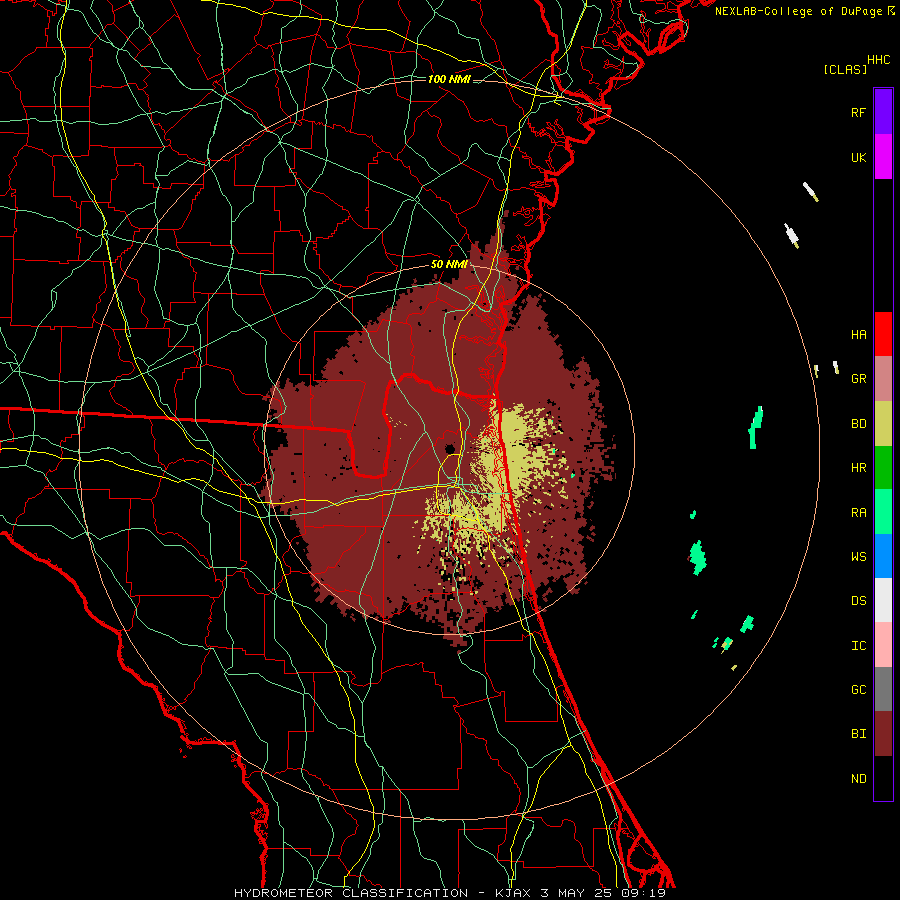Click the DS white legend swatch
This screenshot has height=900, width=900.
[x=883, y=600]
